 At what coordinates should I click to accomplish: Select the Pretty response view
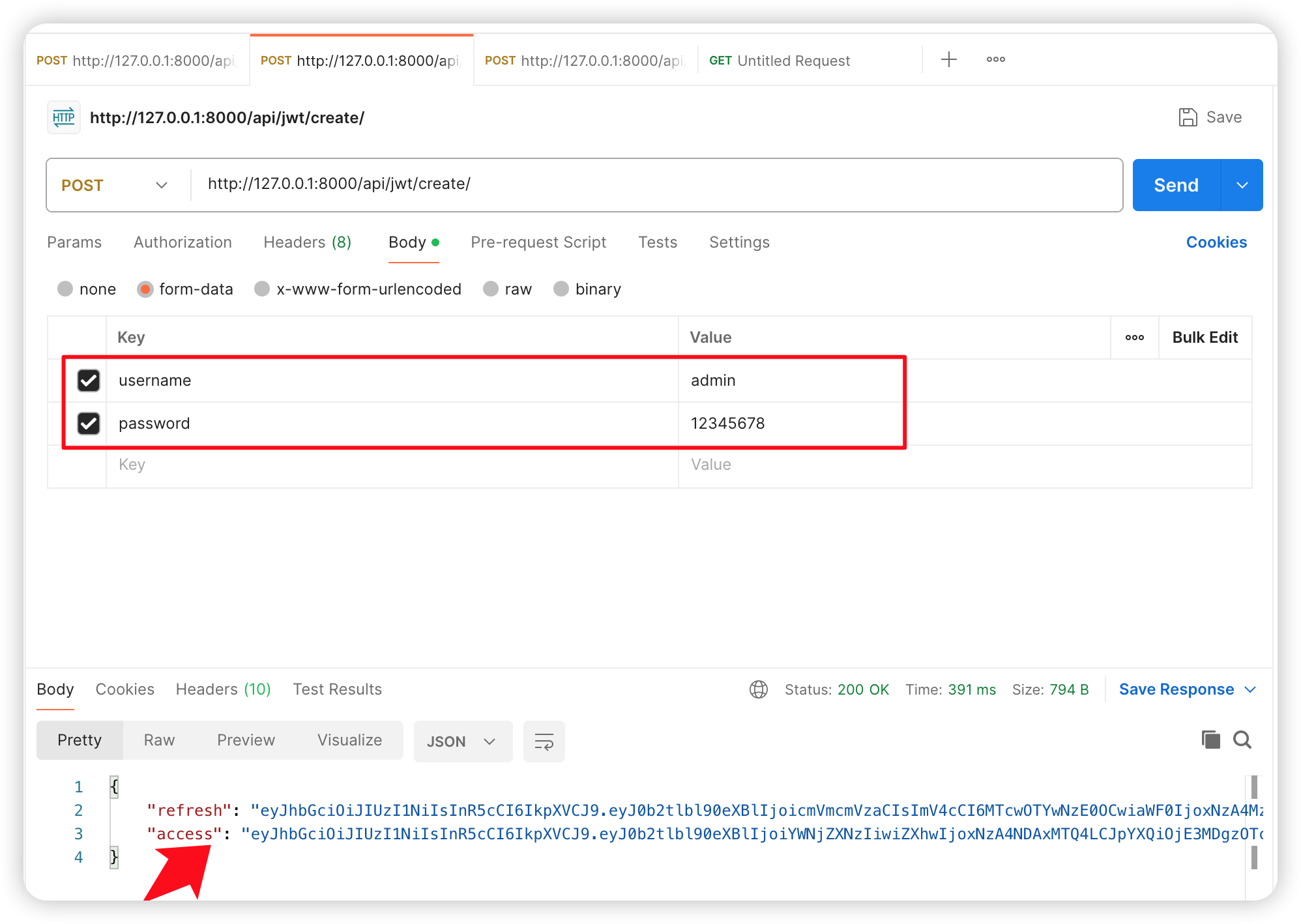click(x=80, y=740)
